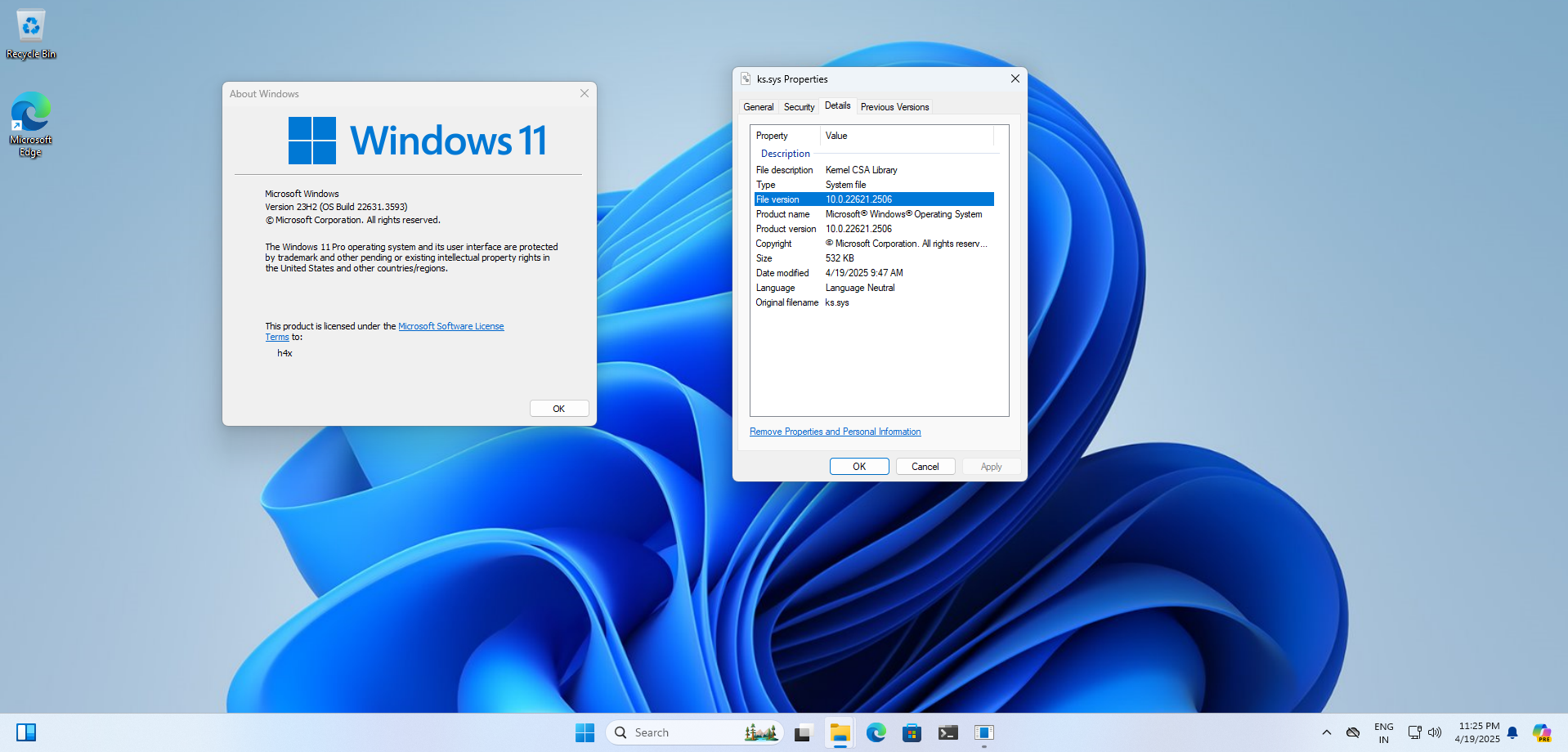This screenshot has width=1568, height=752.
Task: Open the Previous Versions tab
Action: pyautogui.click(x=894, y=107)
